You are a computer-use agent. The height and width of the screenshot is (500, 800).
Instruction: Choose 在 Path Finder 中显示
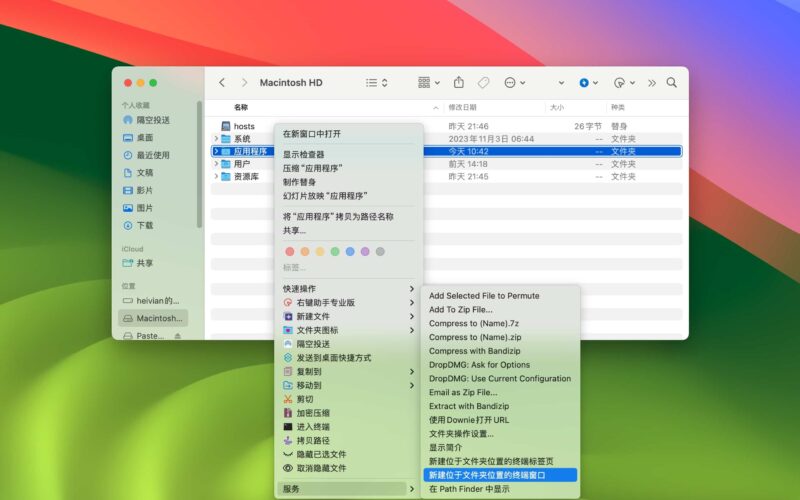coord(469,489)
